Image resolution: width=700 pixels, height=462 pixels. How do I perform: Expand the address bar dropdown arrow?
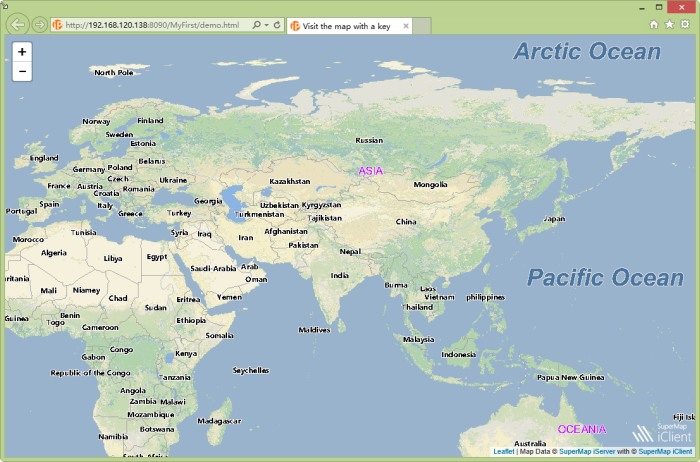point(265,24)
